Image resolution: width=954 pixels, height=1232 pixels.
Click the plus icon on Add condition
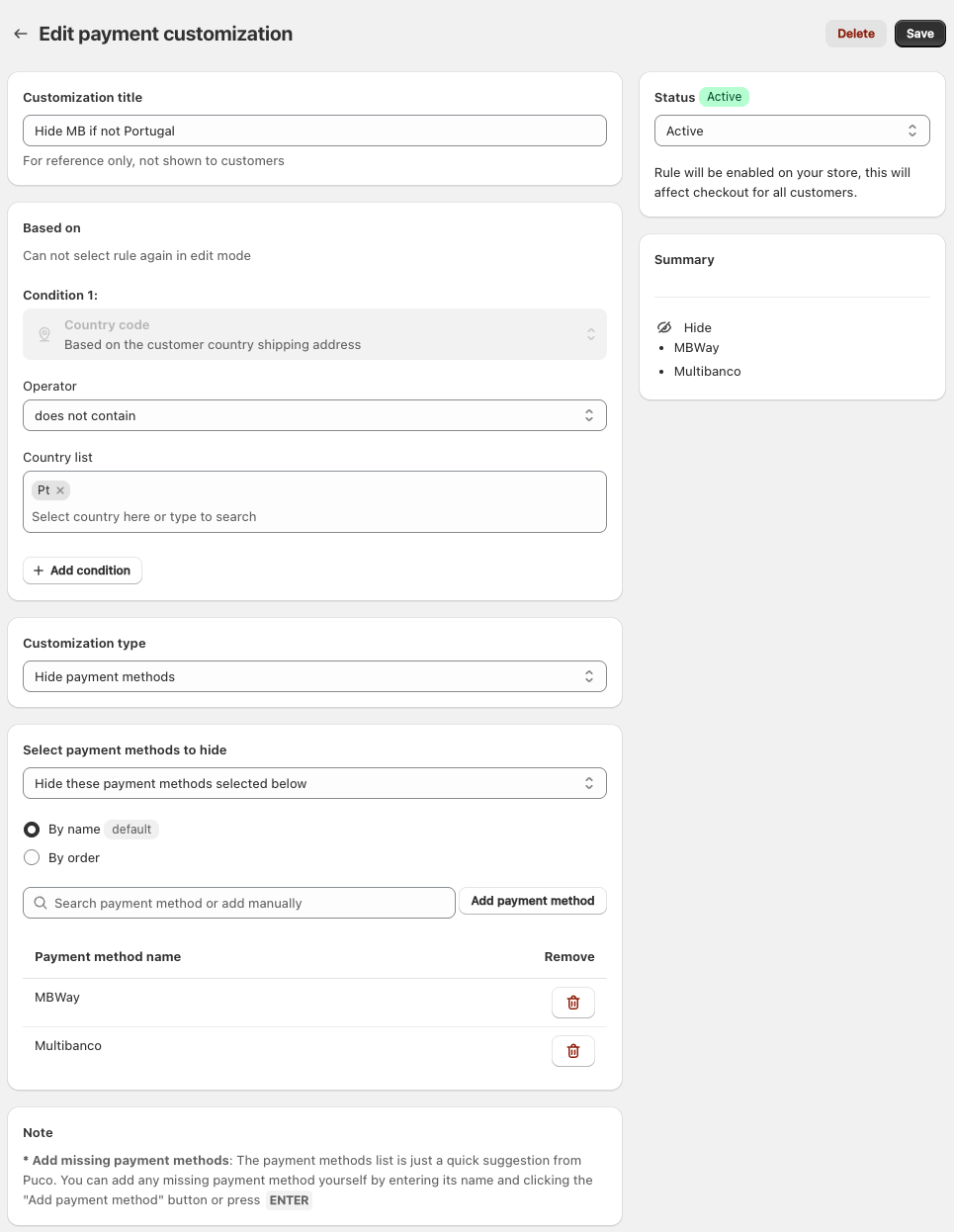click(x=39, y=571)
